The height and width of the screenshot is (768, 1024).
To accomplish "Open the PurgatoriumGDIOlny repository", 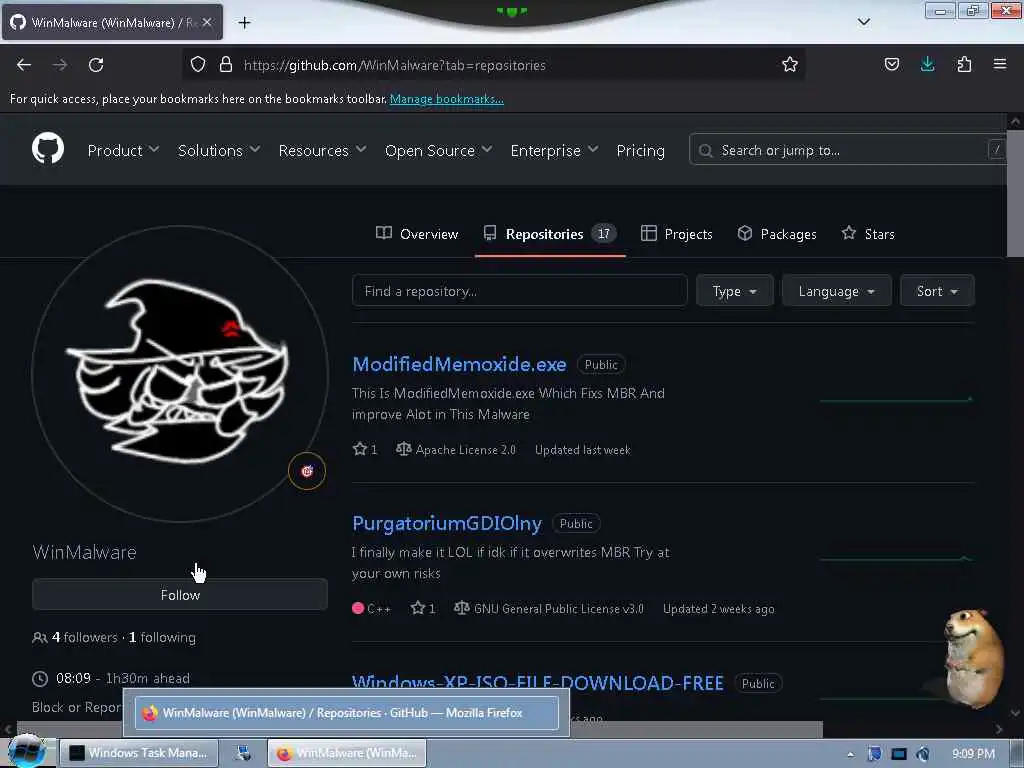I will pos(447,523).
